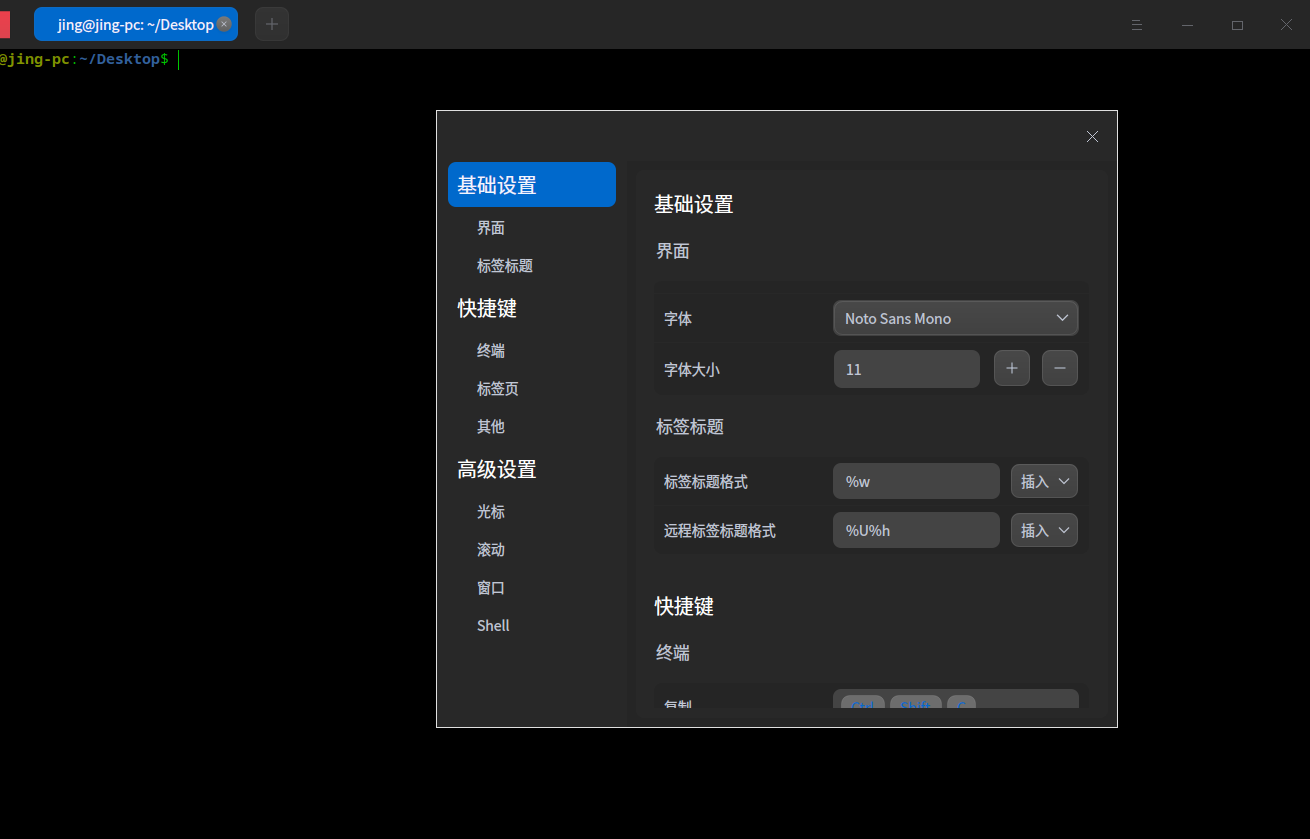
Task: Decrease font size with minus button
Action: (1059, 368)
